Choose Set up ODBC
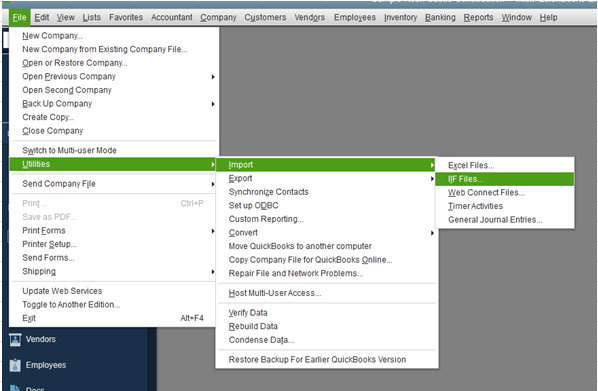The image size is (598, 391). click(x=327, y=206)
